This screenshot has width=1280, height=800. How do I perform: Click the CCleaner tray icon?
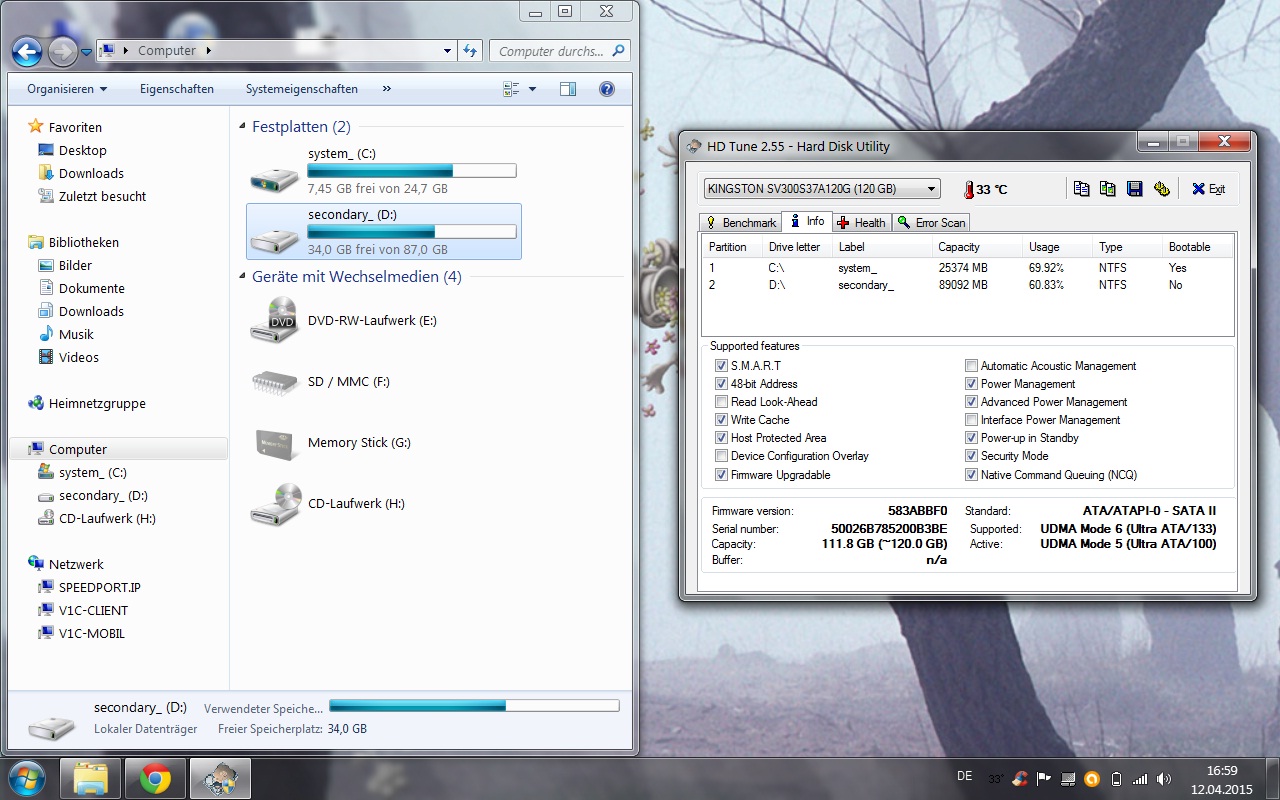tap(1019, 778)
